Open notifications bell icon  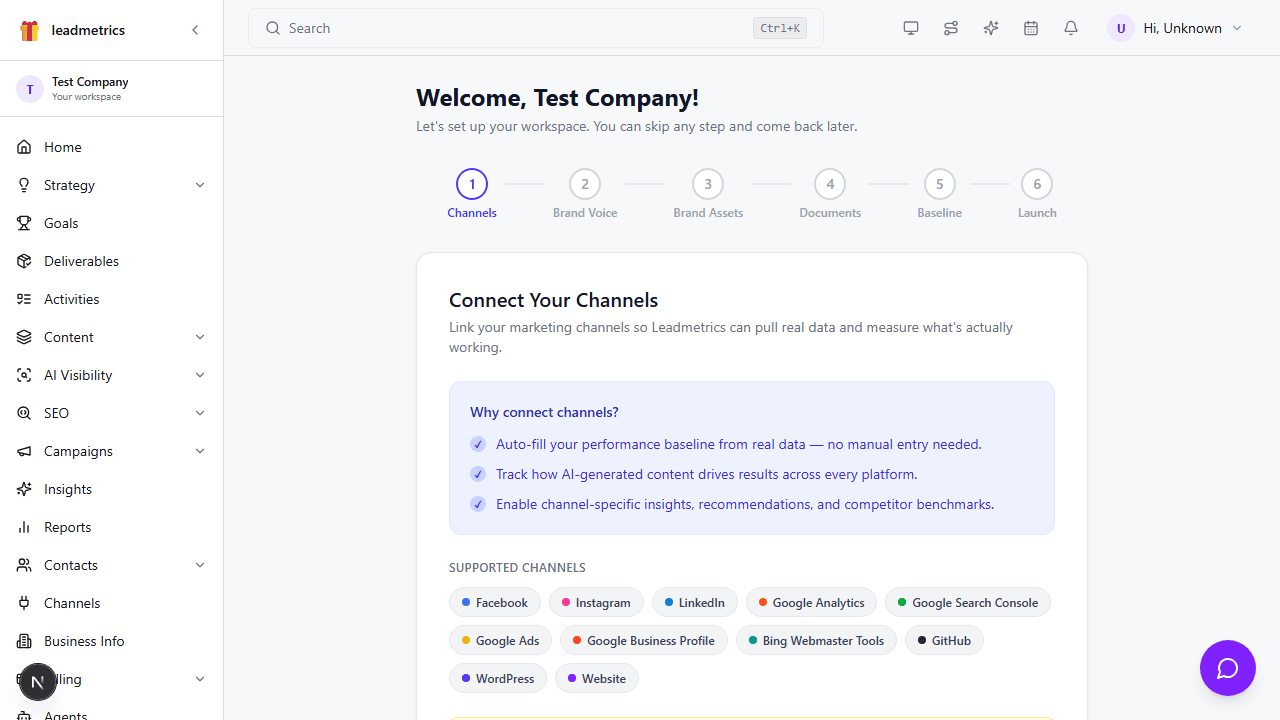pos(1071,28)
